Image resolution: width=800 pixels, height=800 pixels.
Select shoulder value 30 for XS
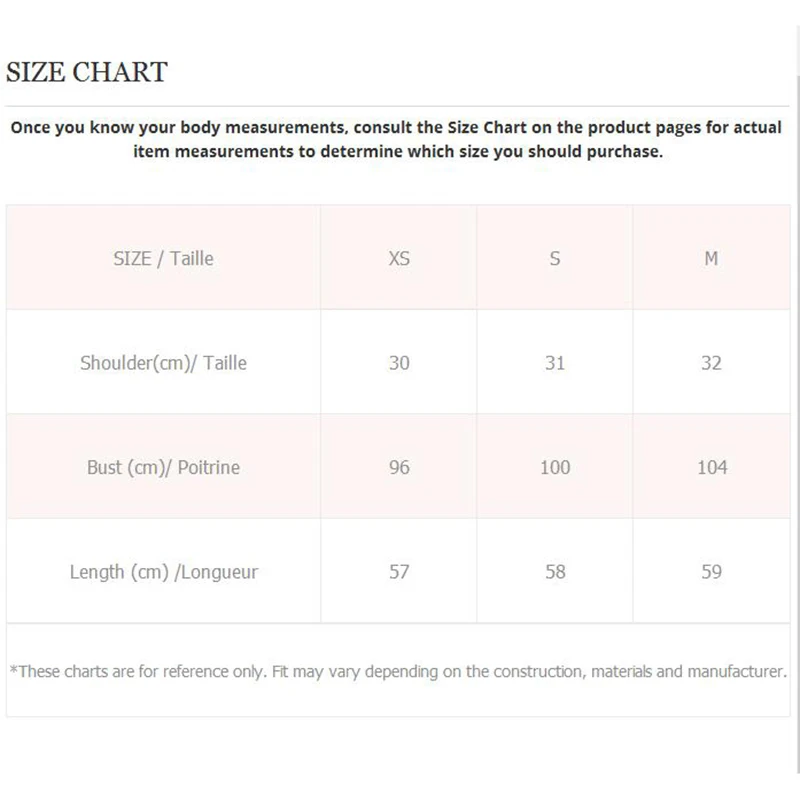point(399,363)
